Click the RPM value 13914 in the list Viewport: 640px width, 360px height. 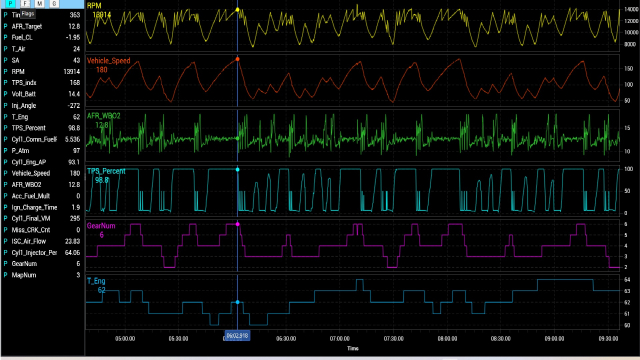[x=72, y=71]
